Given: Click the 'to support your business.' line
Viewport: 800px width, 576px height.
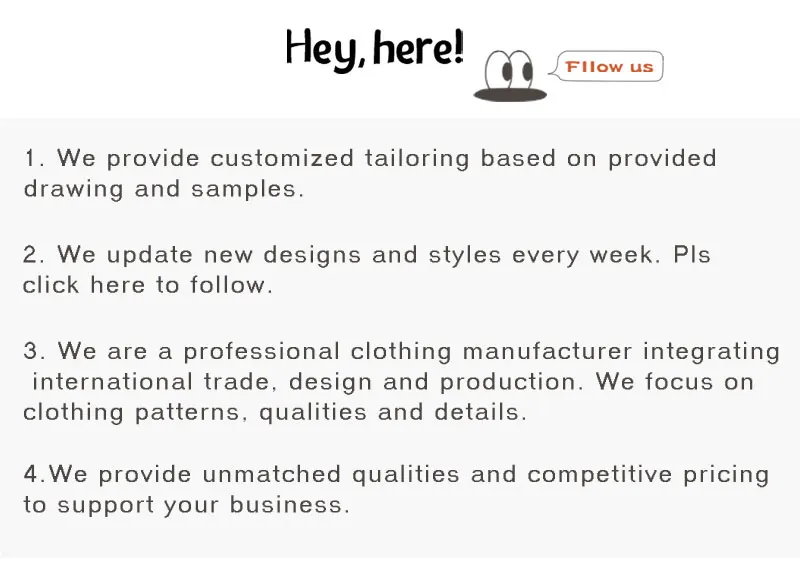Looking at the screenshot, I should [x=186, y=505].
